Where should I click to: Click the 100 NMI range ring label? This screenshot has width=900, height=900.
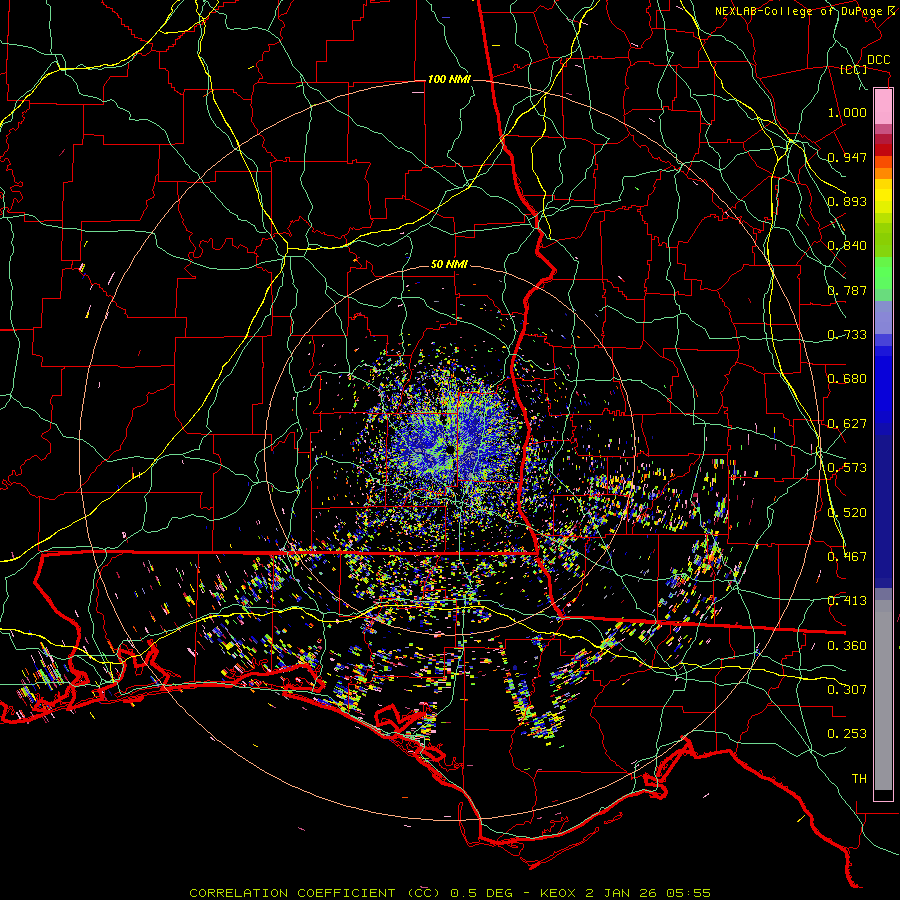tap(449, 79)
